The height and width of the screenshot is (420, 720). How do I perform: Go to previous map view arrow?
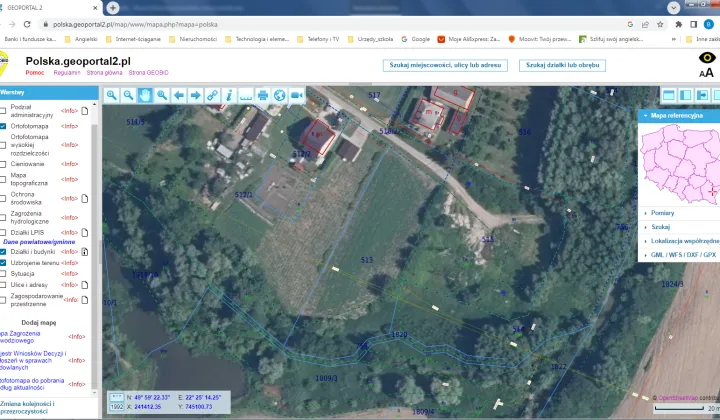point(178,95)
